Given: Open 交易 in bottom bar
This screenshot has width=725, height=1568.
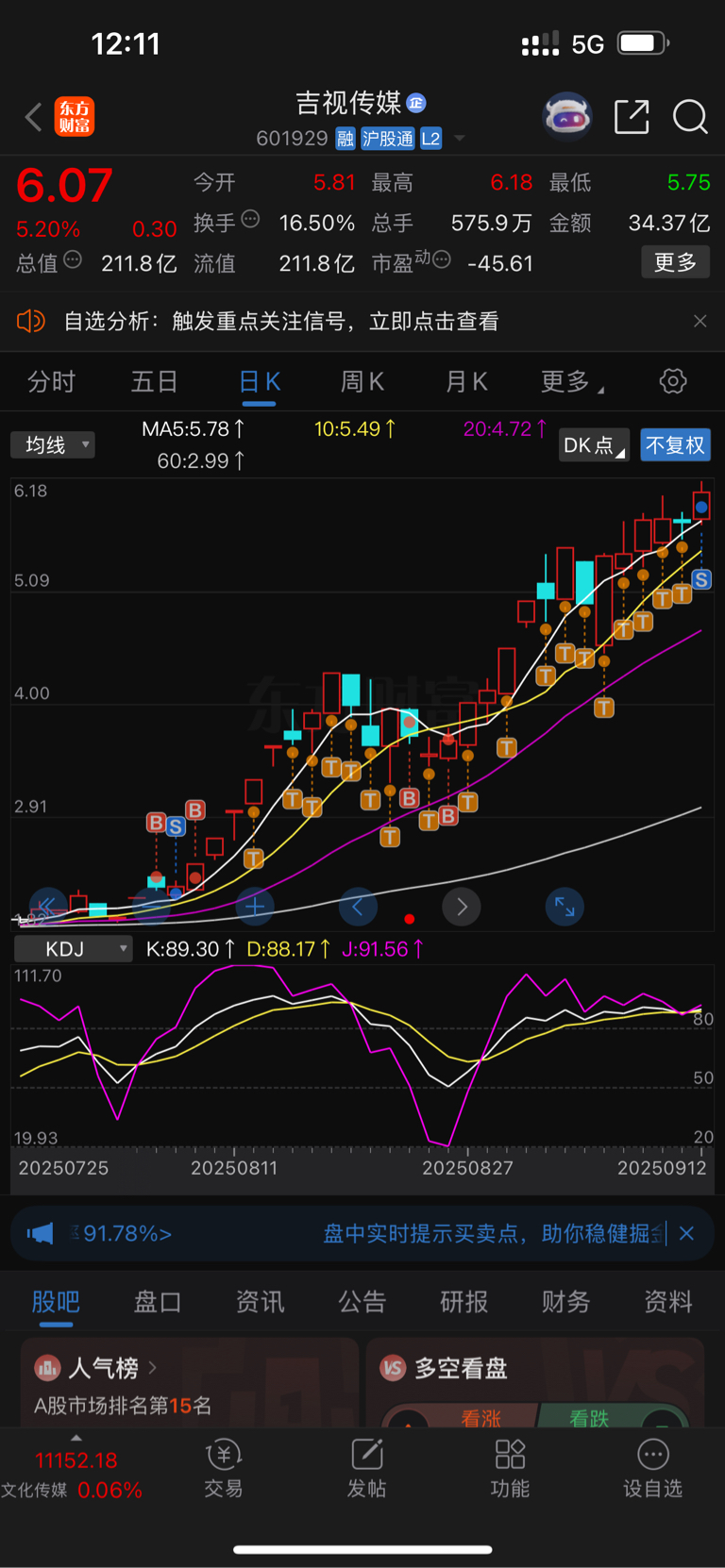Looking at the screenshot, I should [x=224, y=1468].
